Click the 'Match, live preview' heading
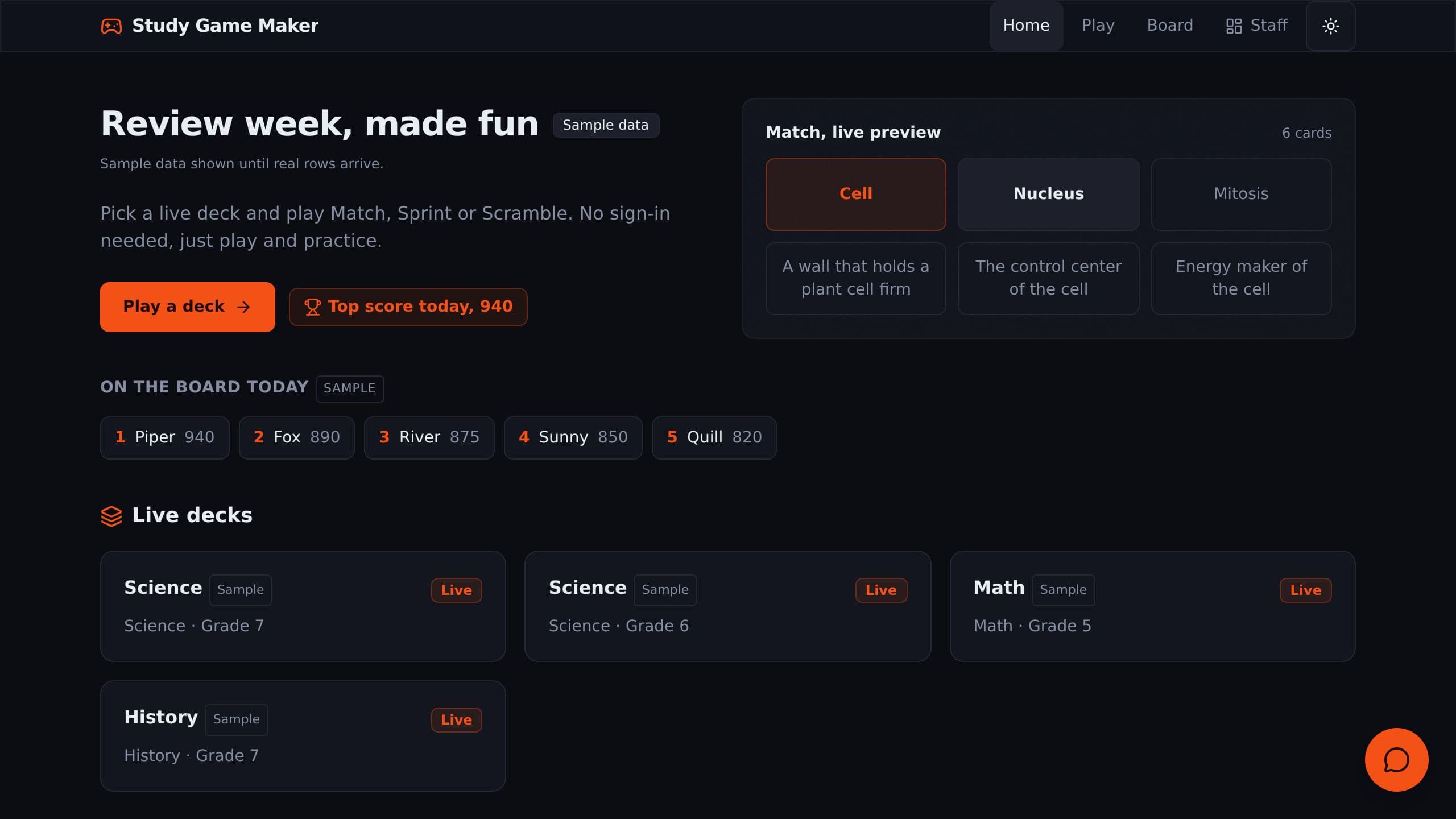The image size is (1456, 819). click(853, 133)
